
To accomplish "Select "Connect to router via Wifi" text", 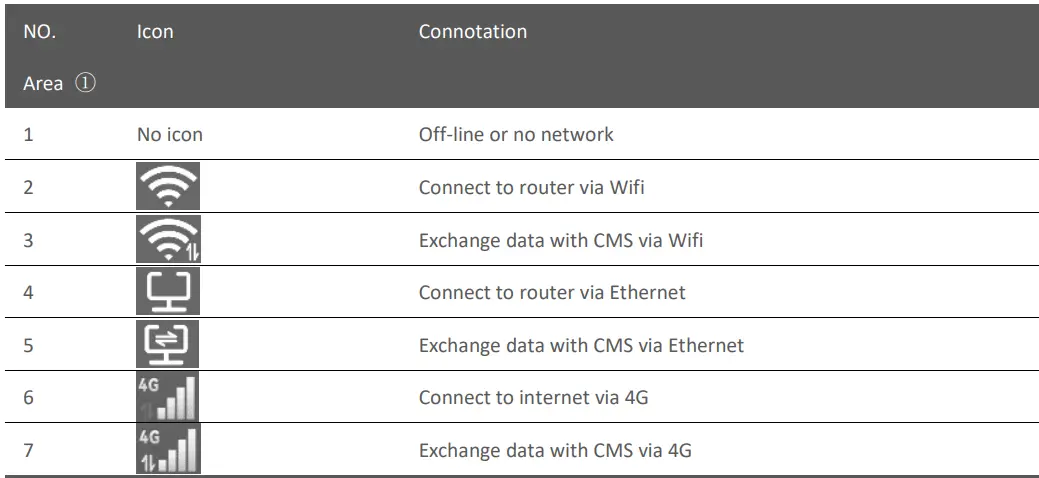I will (x=531, y=187).
